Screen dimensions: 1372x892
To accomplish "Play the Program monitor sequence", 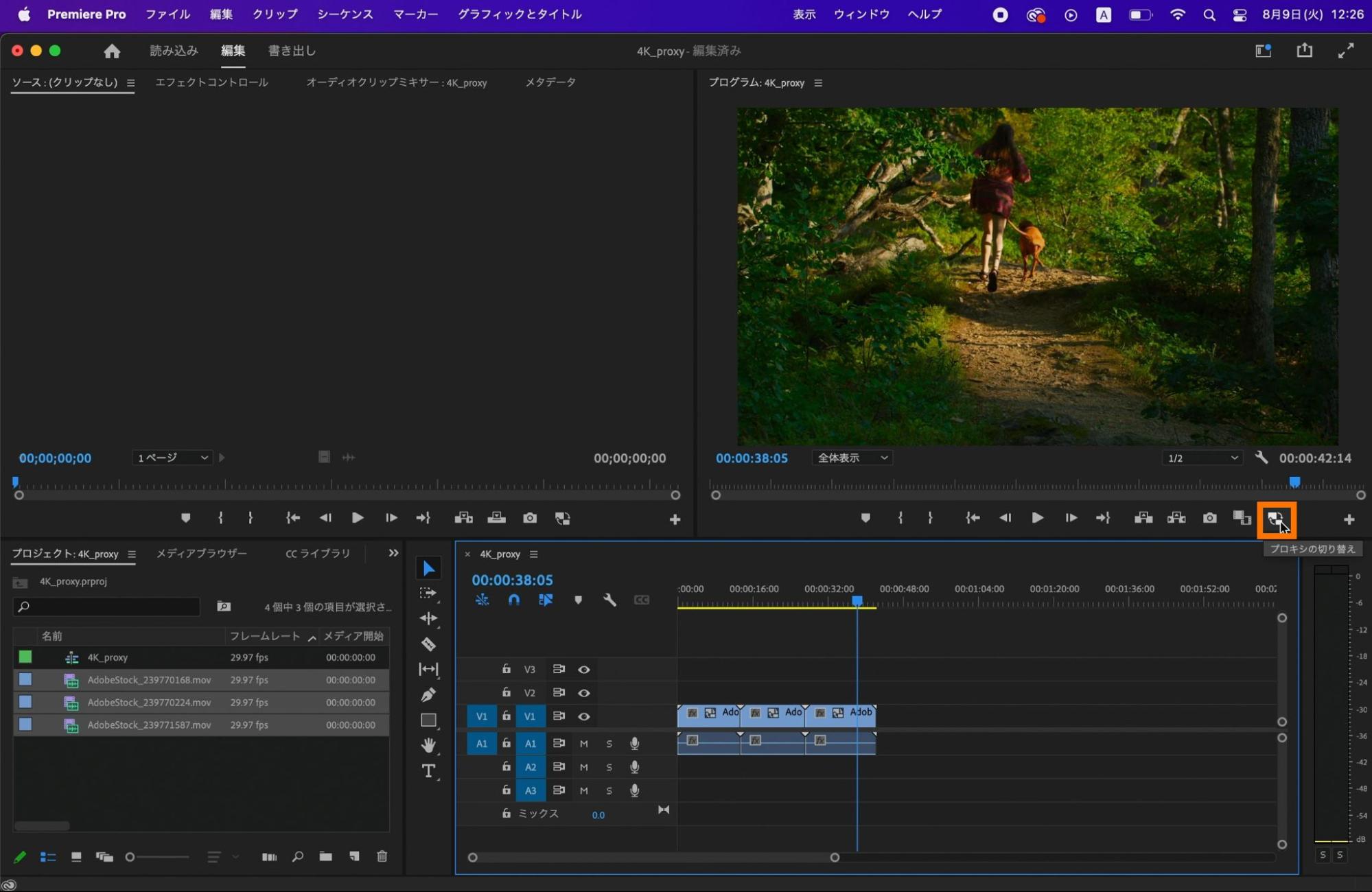I will (1037, 518).
